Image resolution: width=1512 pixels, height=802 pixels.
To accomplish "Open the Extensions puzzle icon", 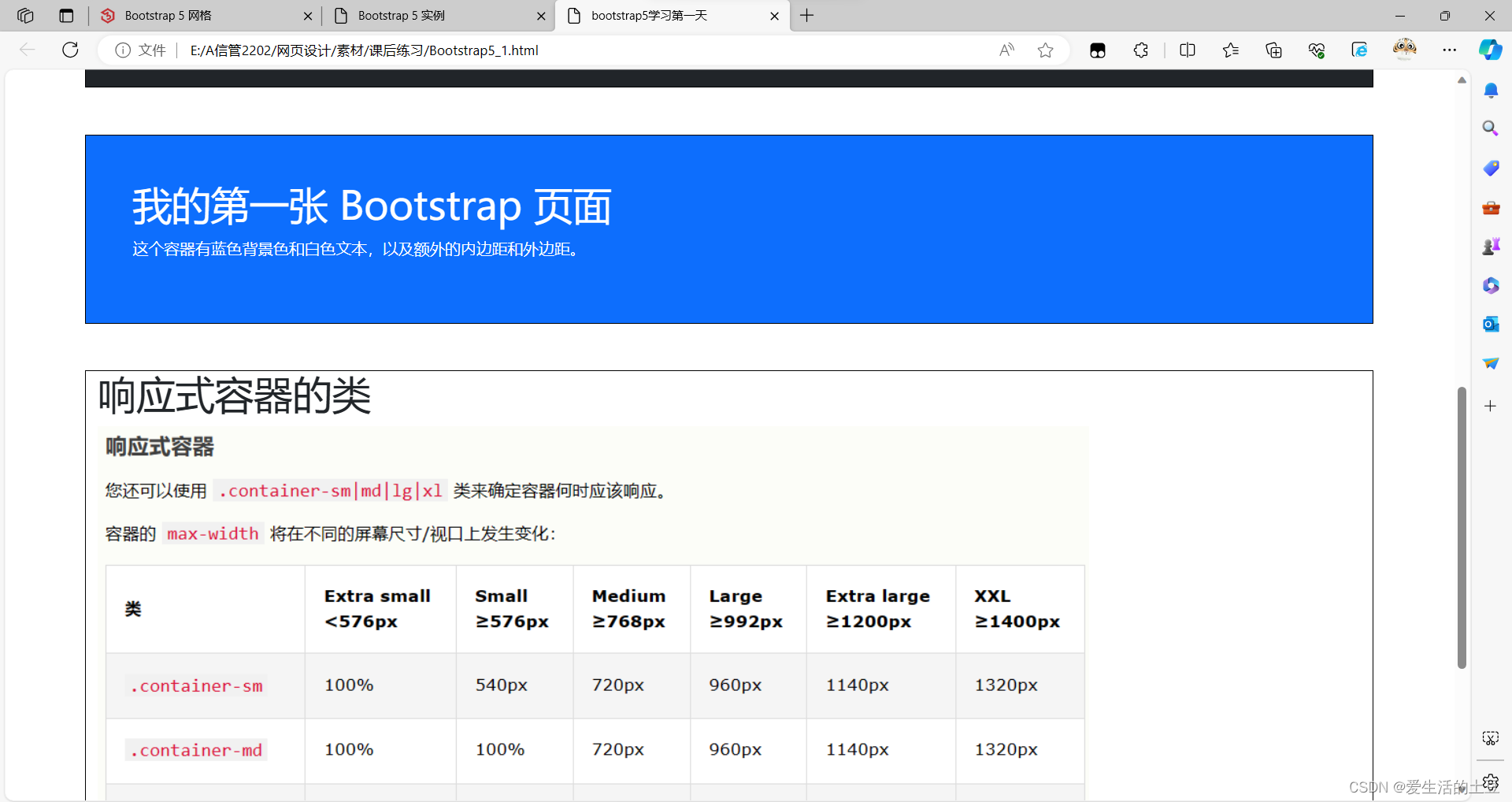I will pos(1141,50).
